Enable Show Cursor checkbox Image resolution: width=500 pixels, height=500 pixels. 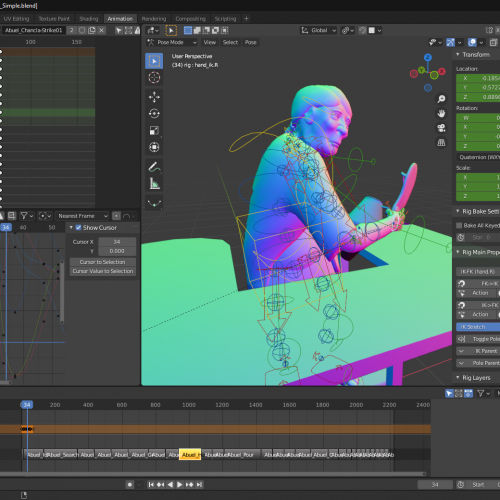pos(78,228)
